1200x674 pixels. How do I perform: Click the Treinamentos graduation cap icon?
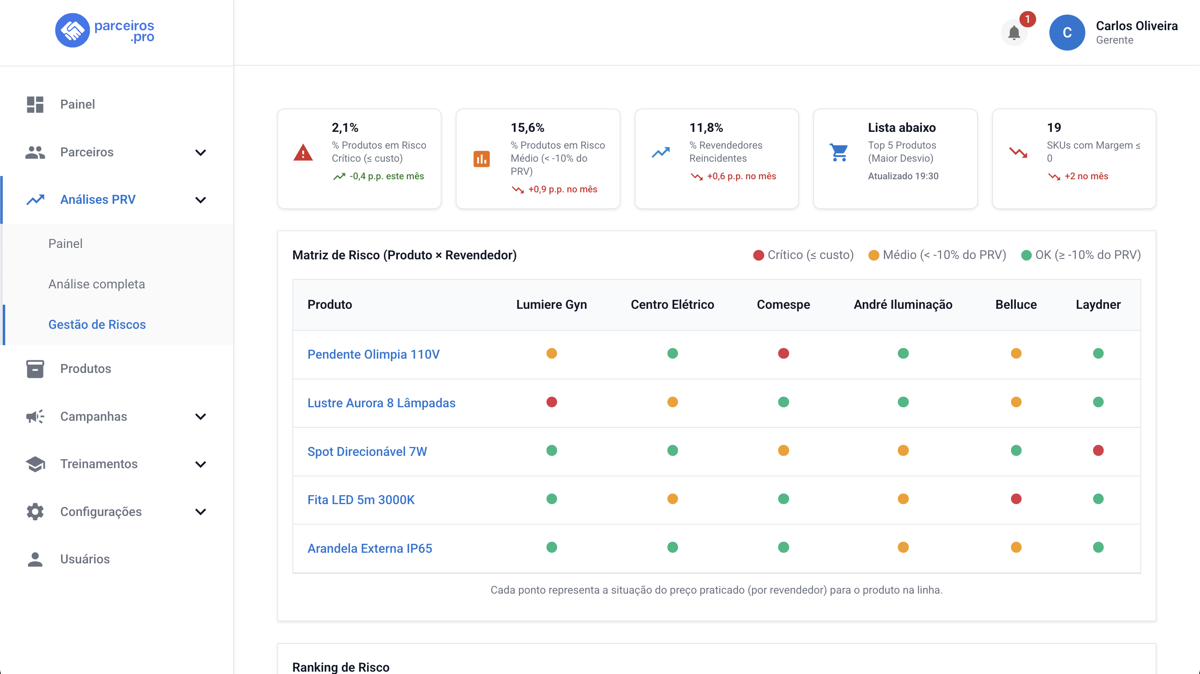click(35, 464)
